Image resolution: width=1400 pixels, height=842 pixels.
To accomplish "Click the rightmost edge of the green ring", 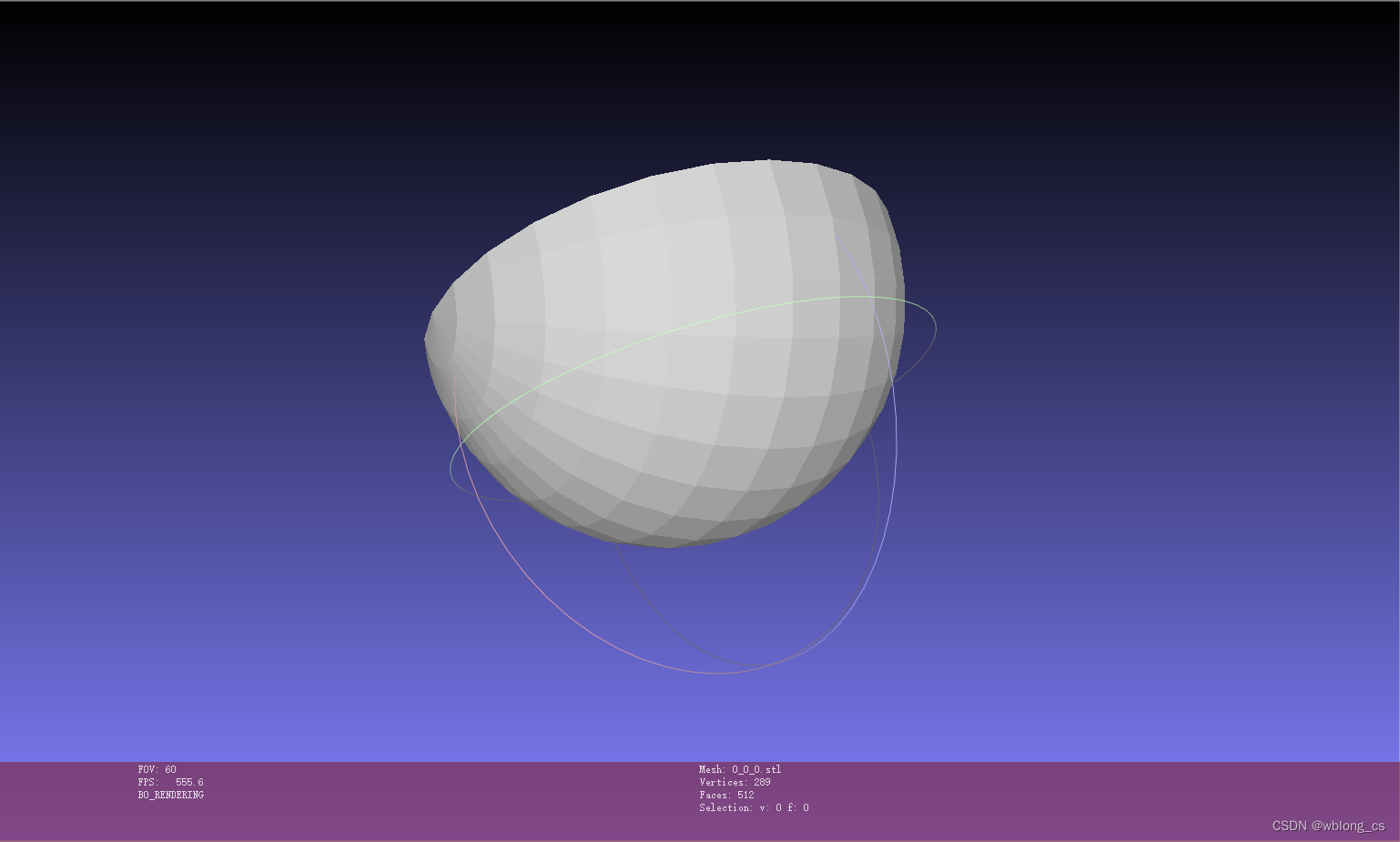I will tap(937, 326).
